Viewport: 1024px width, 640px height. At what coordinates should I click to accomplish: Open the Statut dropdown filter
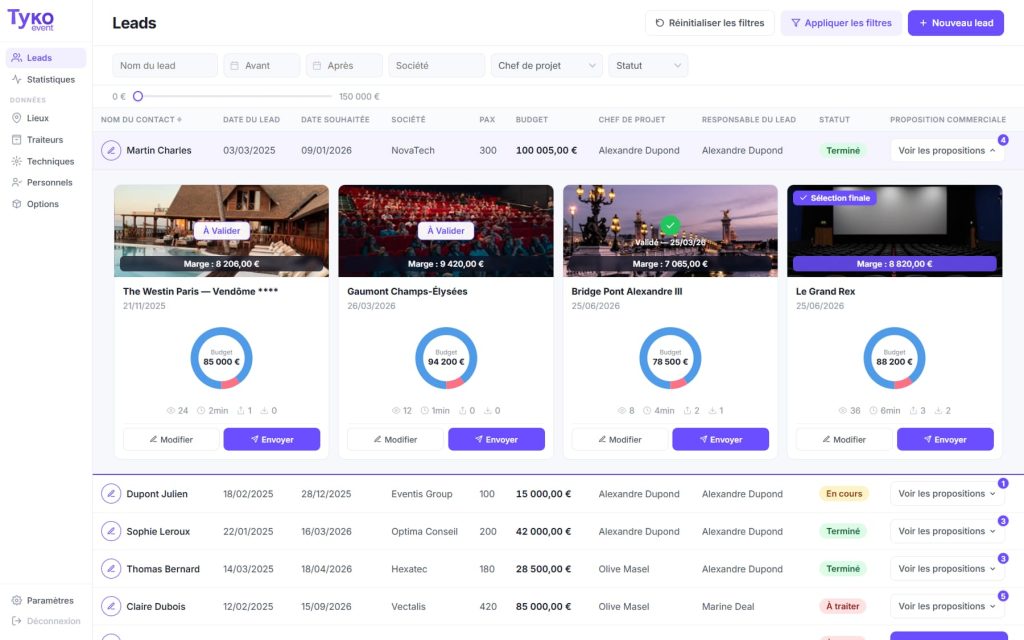(x=648, y=65)
